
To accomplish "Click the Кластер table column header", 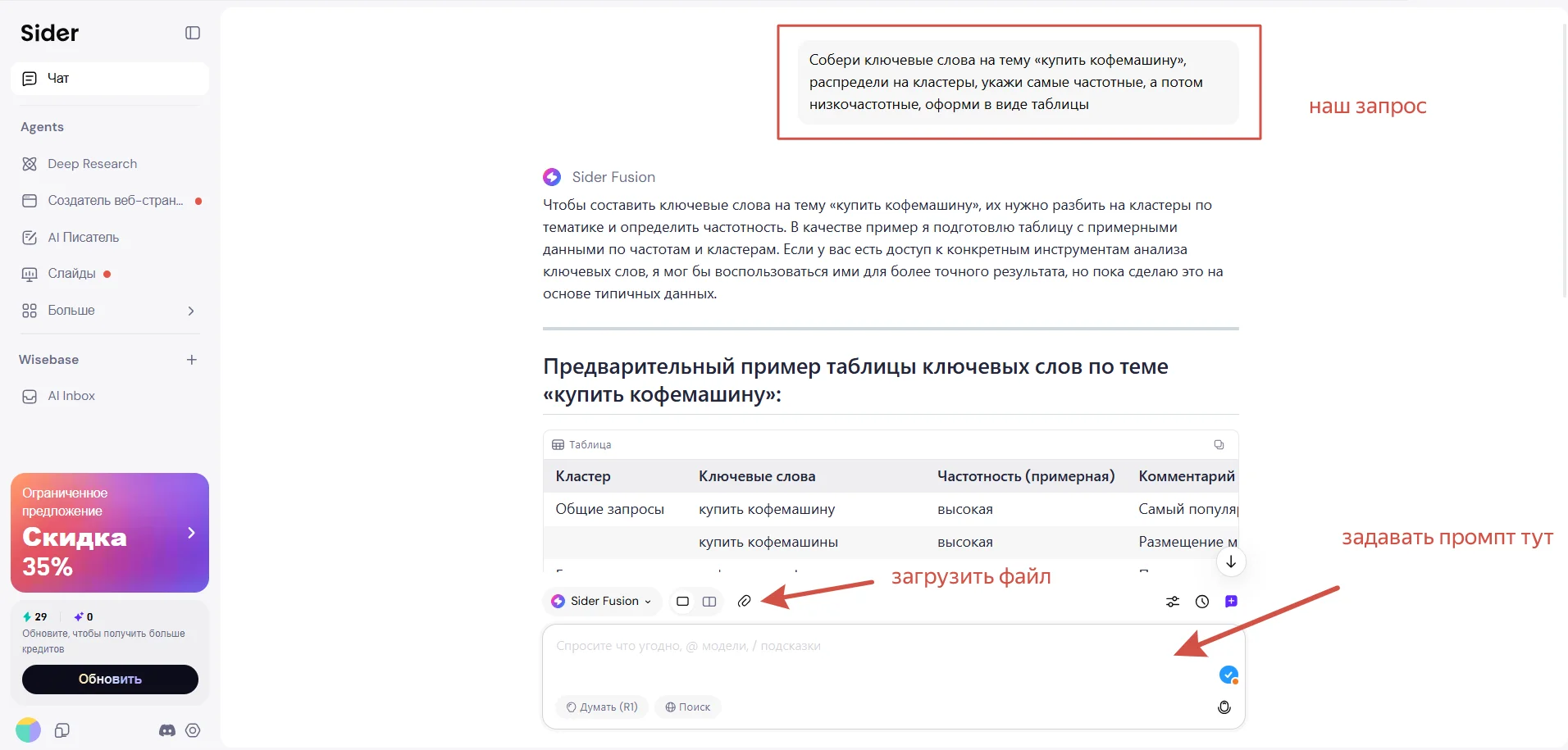I will click(583, 476).
